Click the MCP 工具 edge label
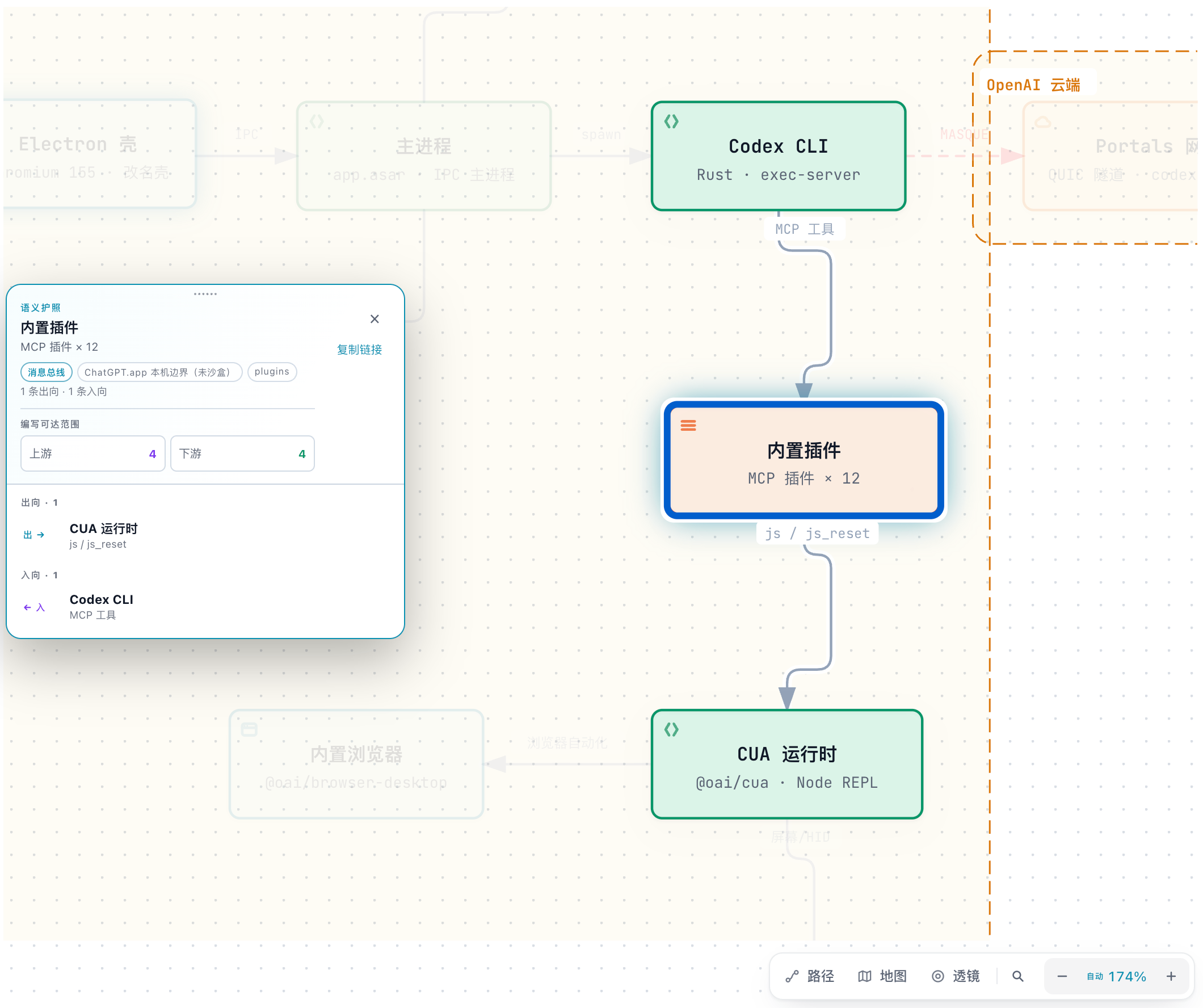The image size is (1203, 1008). coord(804,229)
